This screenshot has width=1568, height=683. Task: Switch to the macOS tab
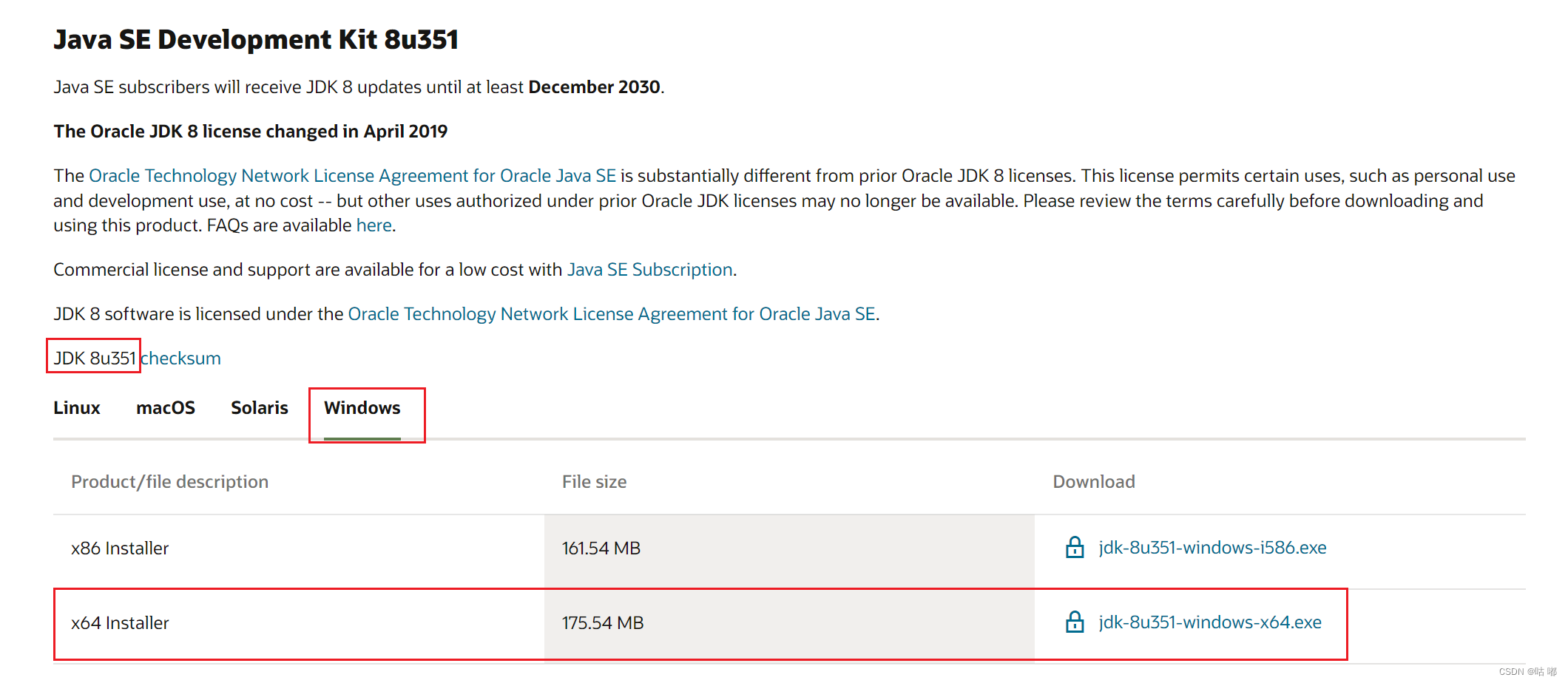(x=166, y=408)
